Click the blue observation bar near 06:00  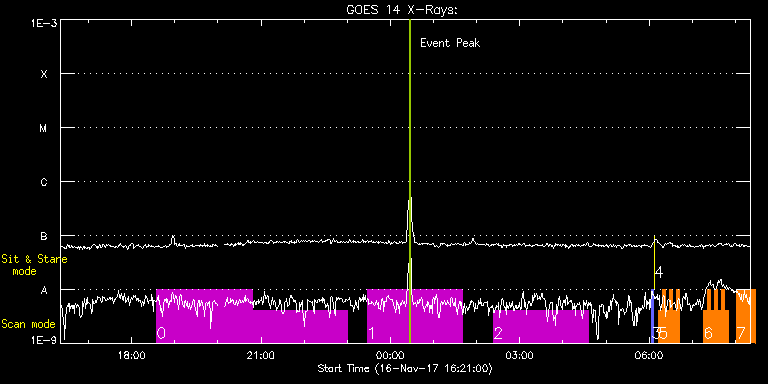tap(652, 316)
